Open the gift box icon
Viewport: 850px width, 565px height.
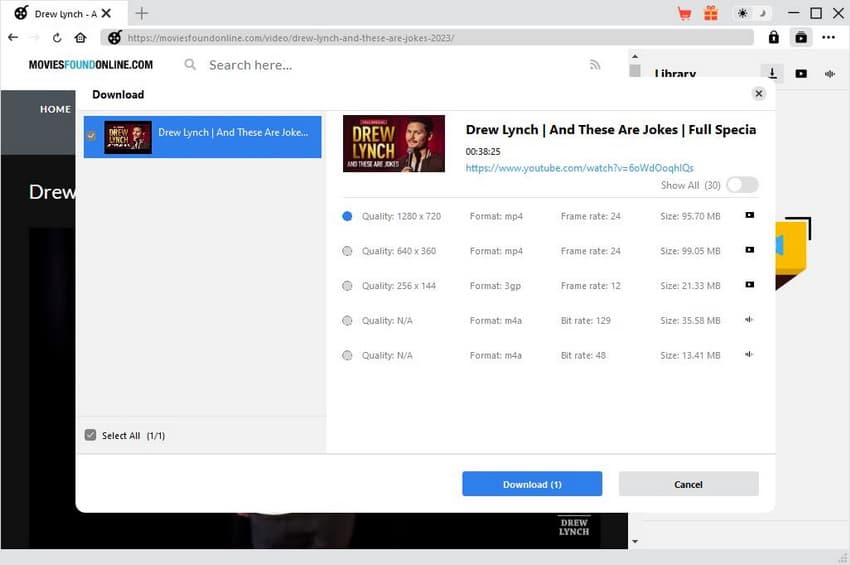pyautogui.click(x=711, y=13)
